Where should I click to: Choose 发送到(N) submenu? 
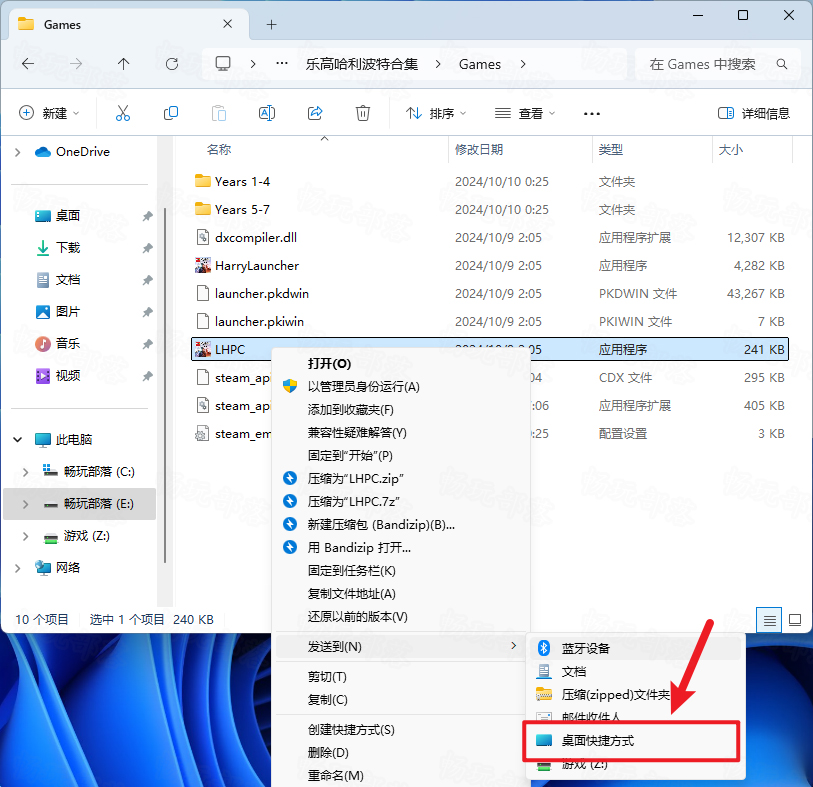tap(401, 647)
